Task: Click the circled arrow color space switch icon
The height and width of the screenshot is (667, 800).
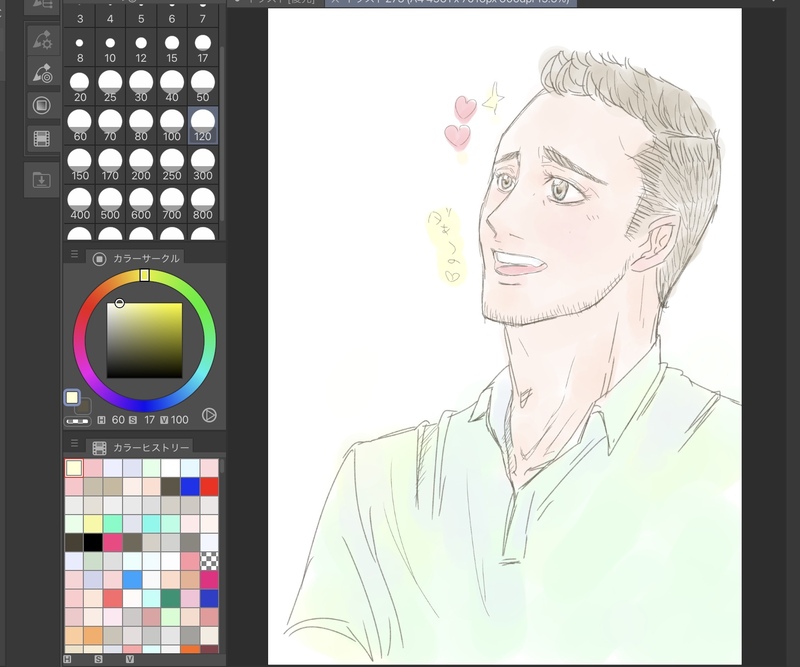Action: (209, 415)
